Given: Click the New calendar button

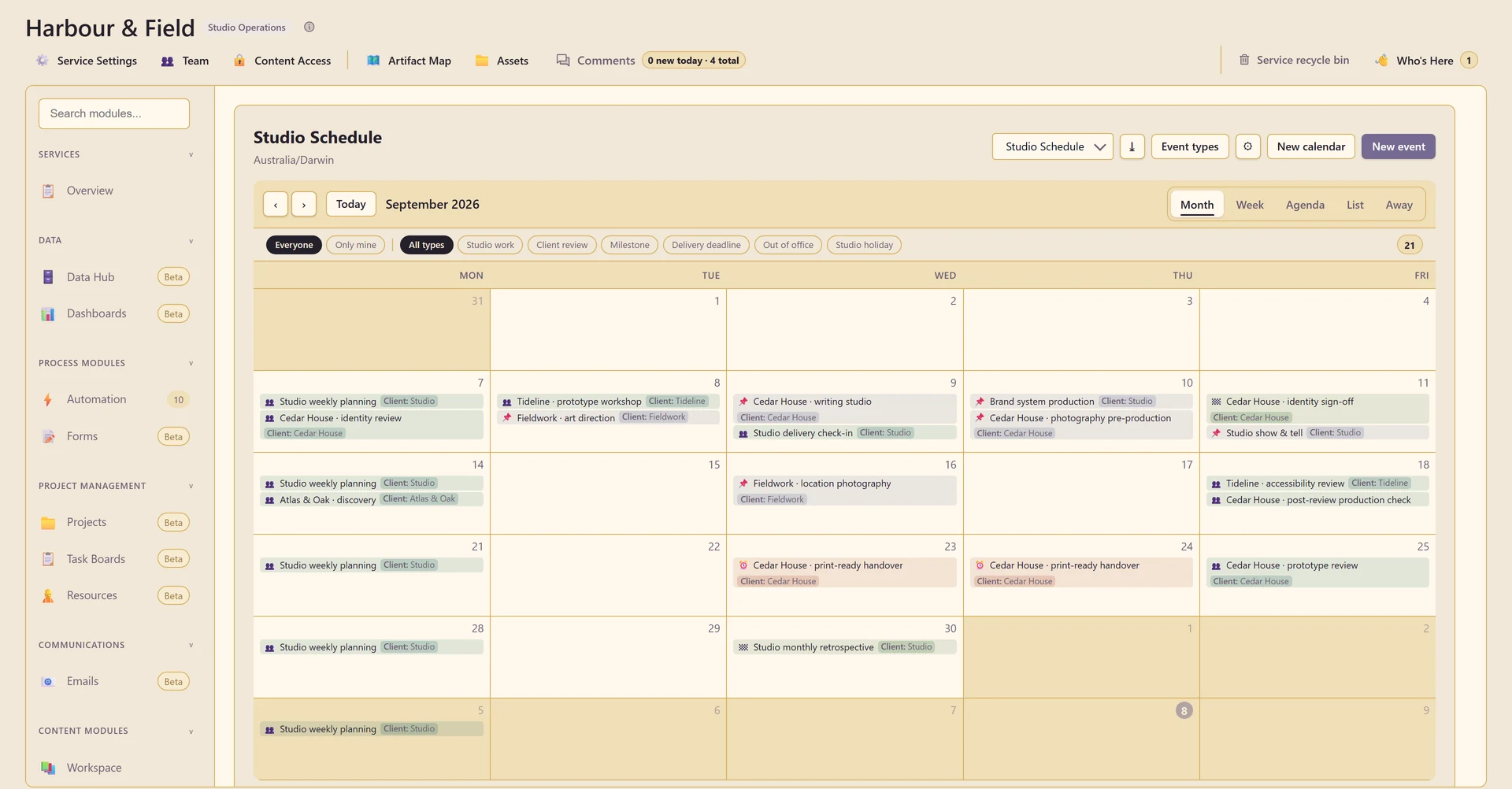Looking at the screenshot, I should coord(1311,146).
